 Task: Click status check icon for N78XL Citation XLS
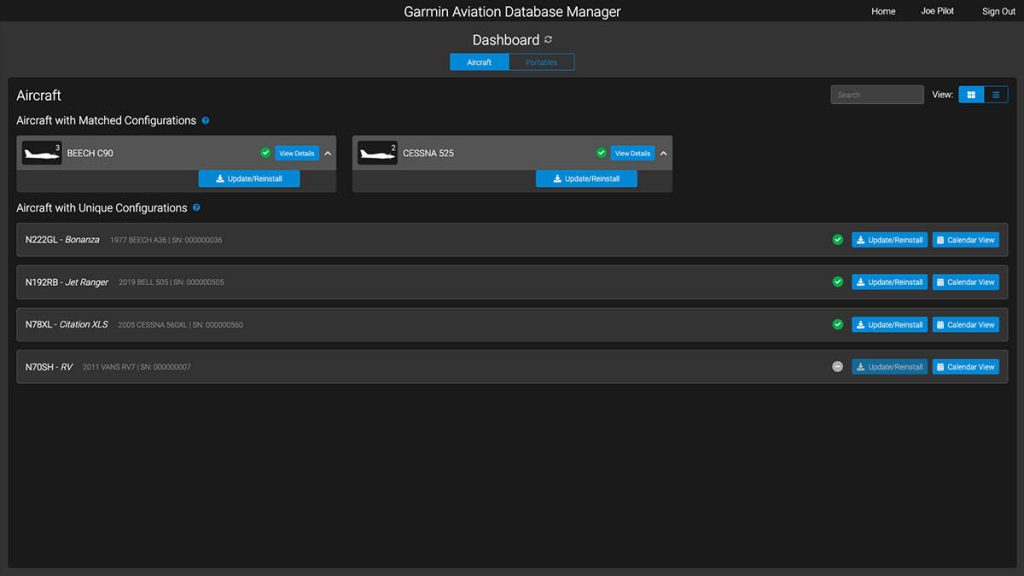838,325
